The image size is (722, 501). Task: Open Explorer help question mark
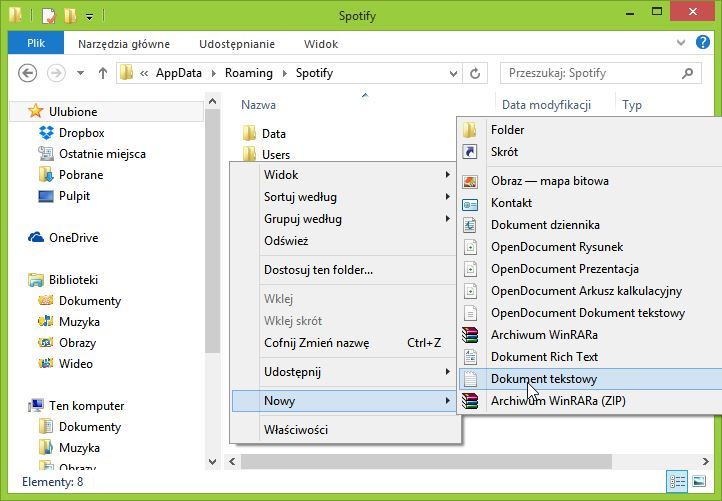pos(703,42)
